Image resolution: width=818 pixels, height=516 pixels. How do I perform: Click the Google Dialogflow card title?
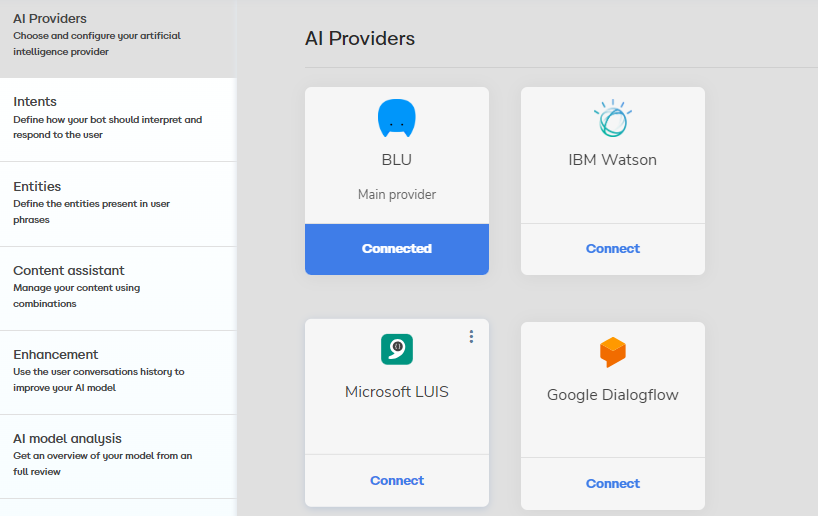tap(612, 395)
